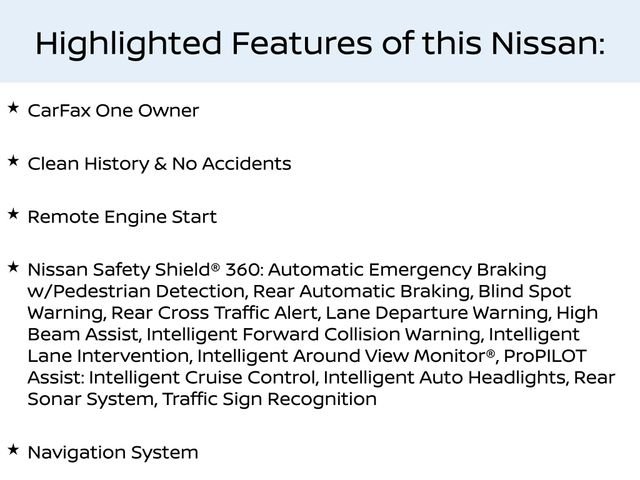Select the Automatic Emergency Braking text

(408, 270)
